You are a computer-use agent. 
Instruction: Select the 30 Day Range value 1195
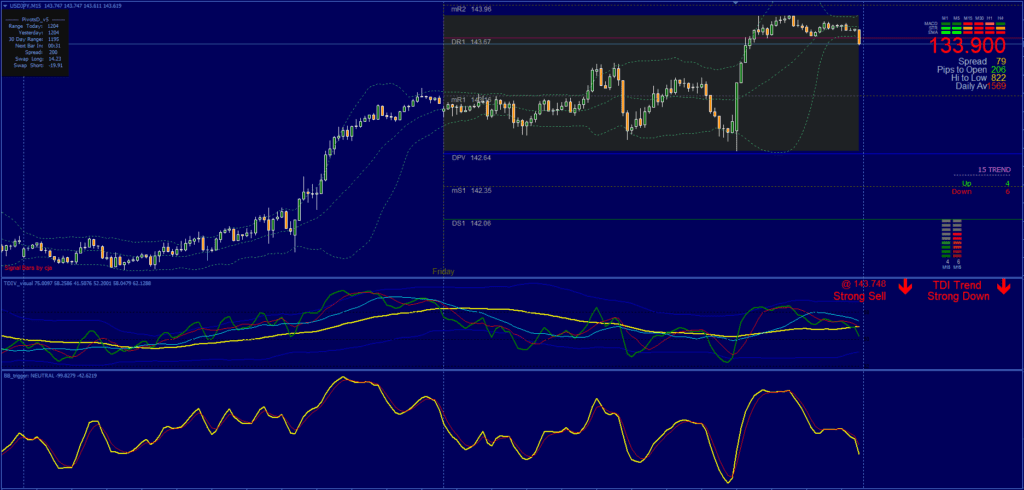[x=53, y=39]
